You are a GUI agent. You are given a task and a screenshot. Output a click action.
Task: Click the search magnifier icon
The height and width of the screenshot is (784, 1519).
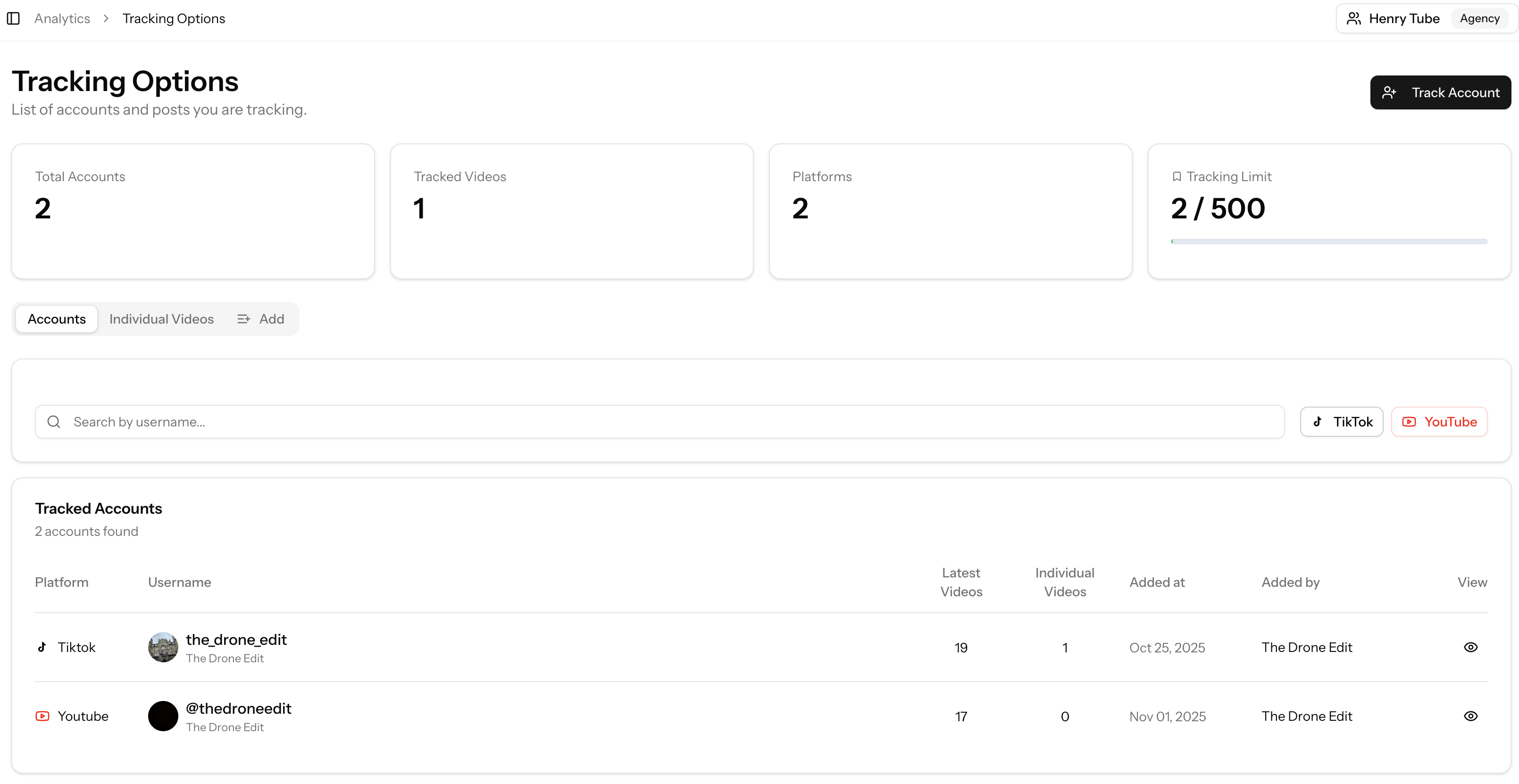click(x=54, y=421)
